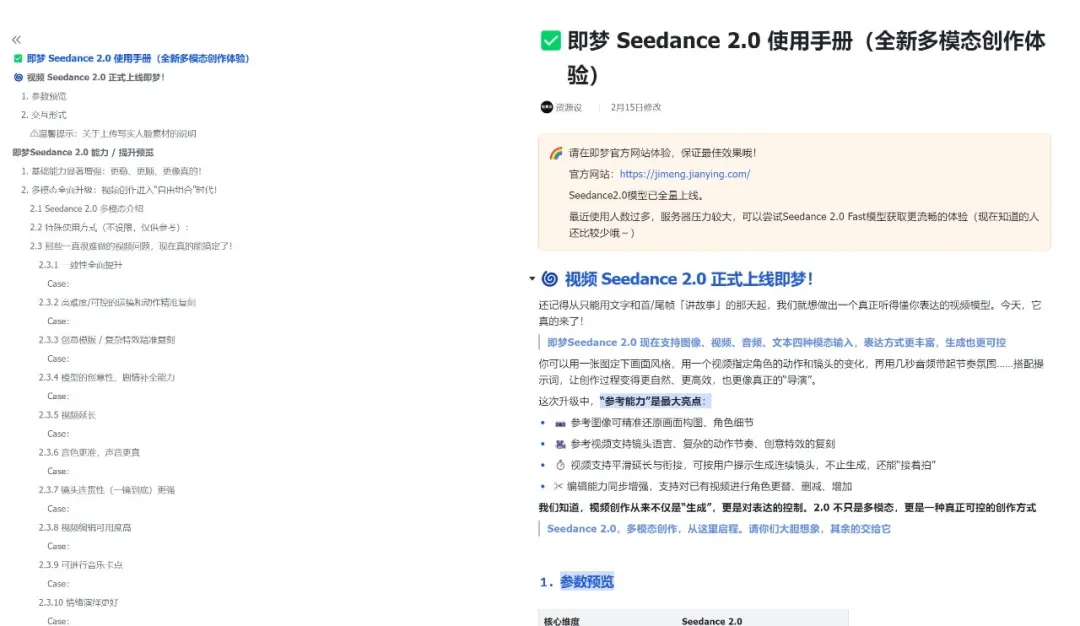Viewport: 1080px width, 626px height.
Task: Collapse the 视频 Seedance 2.0 正式上线即梦 heading section
Action: pos(532,279)
